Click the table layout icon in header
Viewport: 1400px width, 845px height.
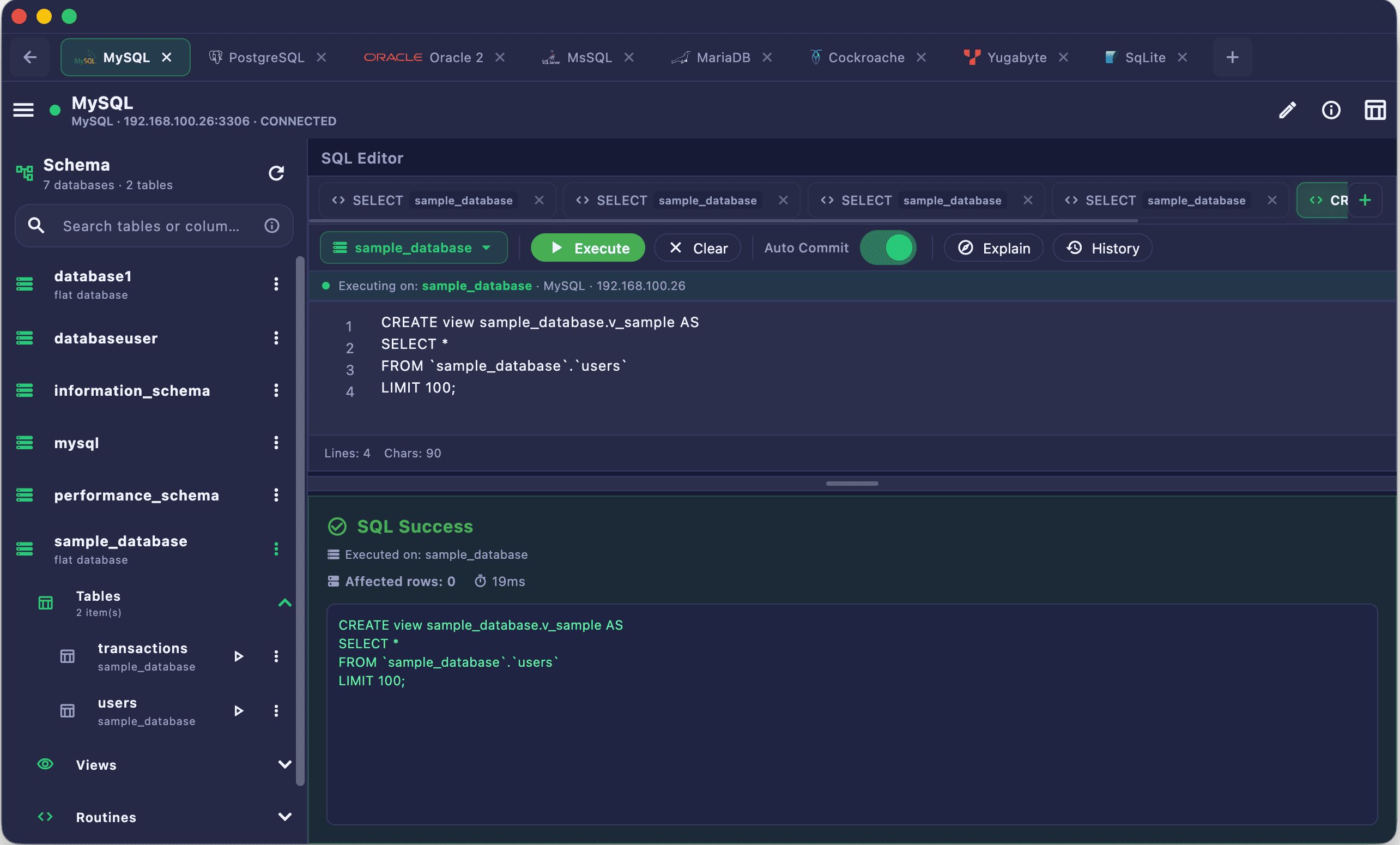(x=1375, y=110)
